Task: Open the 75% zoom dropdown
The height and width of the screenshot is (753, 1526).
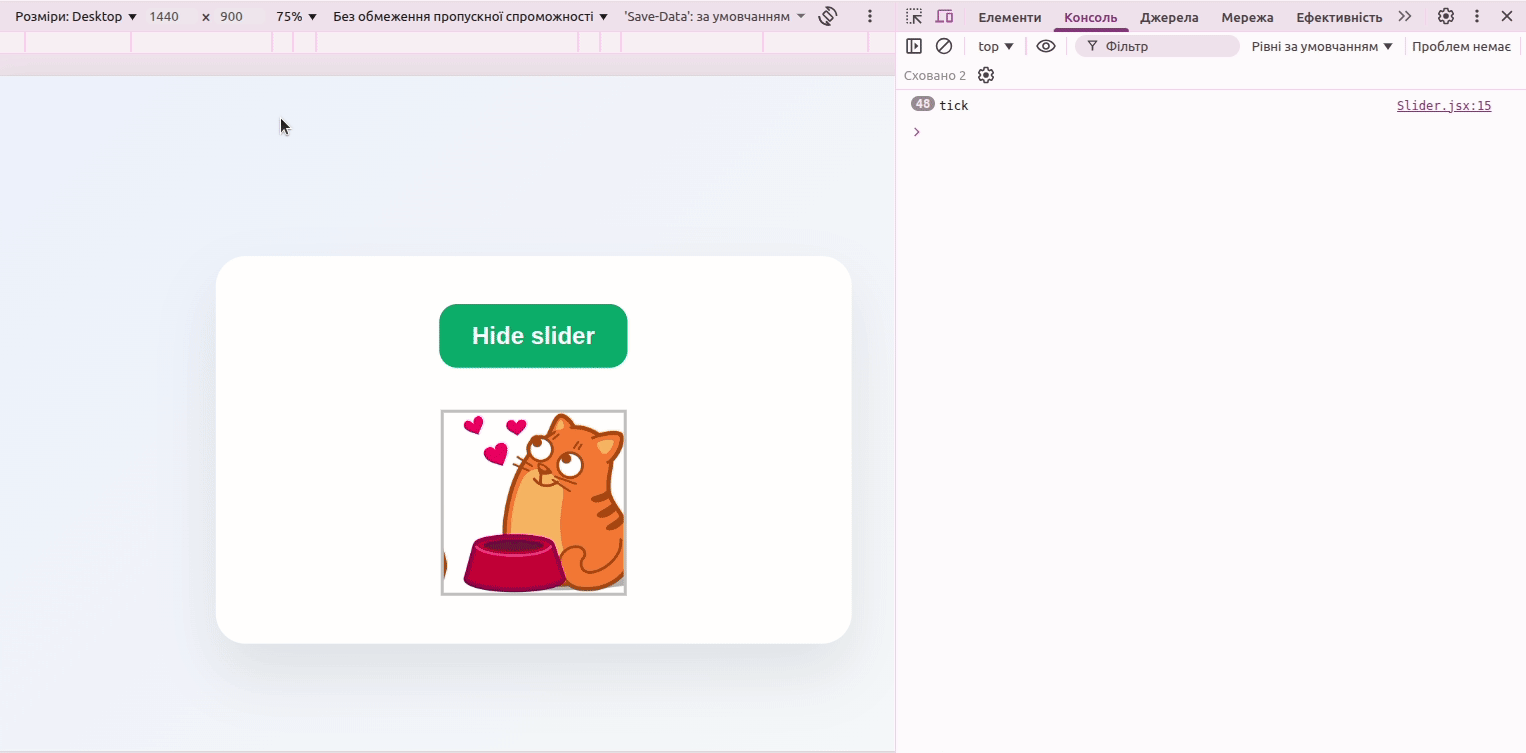Action: tap(296, 17)
